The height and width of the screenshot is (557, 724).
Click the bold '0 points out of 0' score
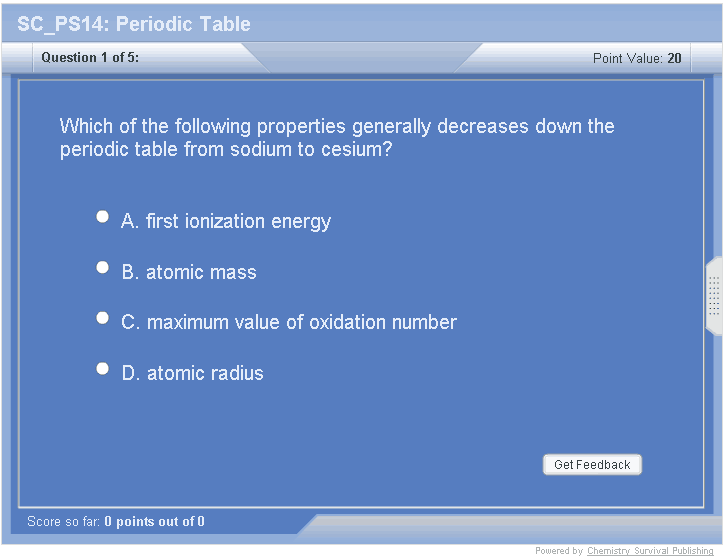pos(154,522)
